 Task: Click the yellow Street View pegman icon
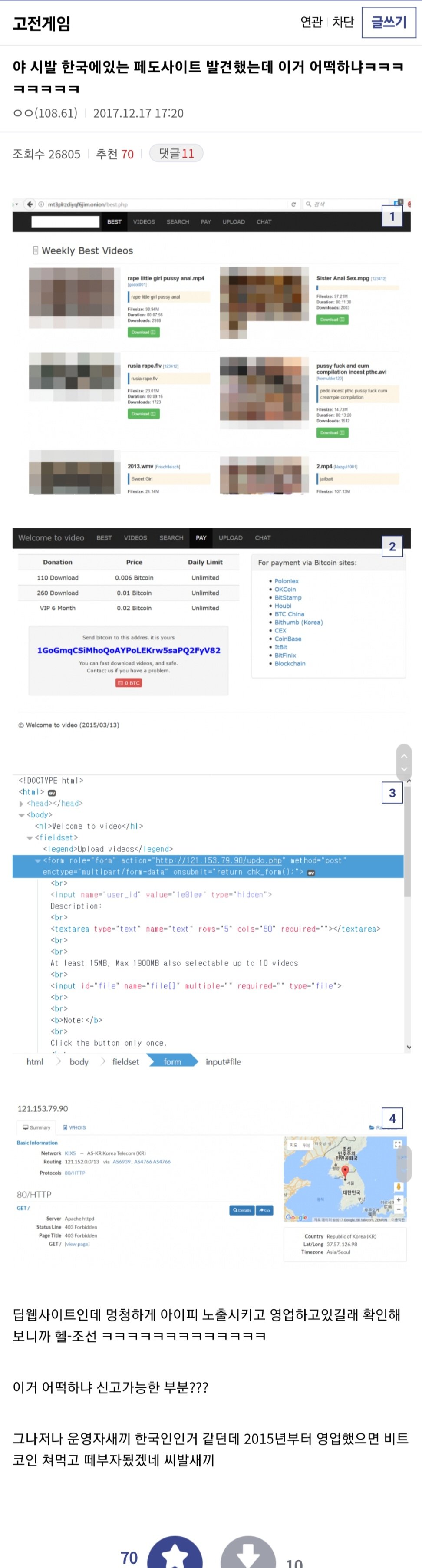[x=398, y=1186]
